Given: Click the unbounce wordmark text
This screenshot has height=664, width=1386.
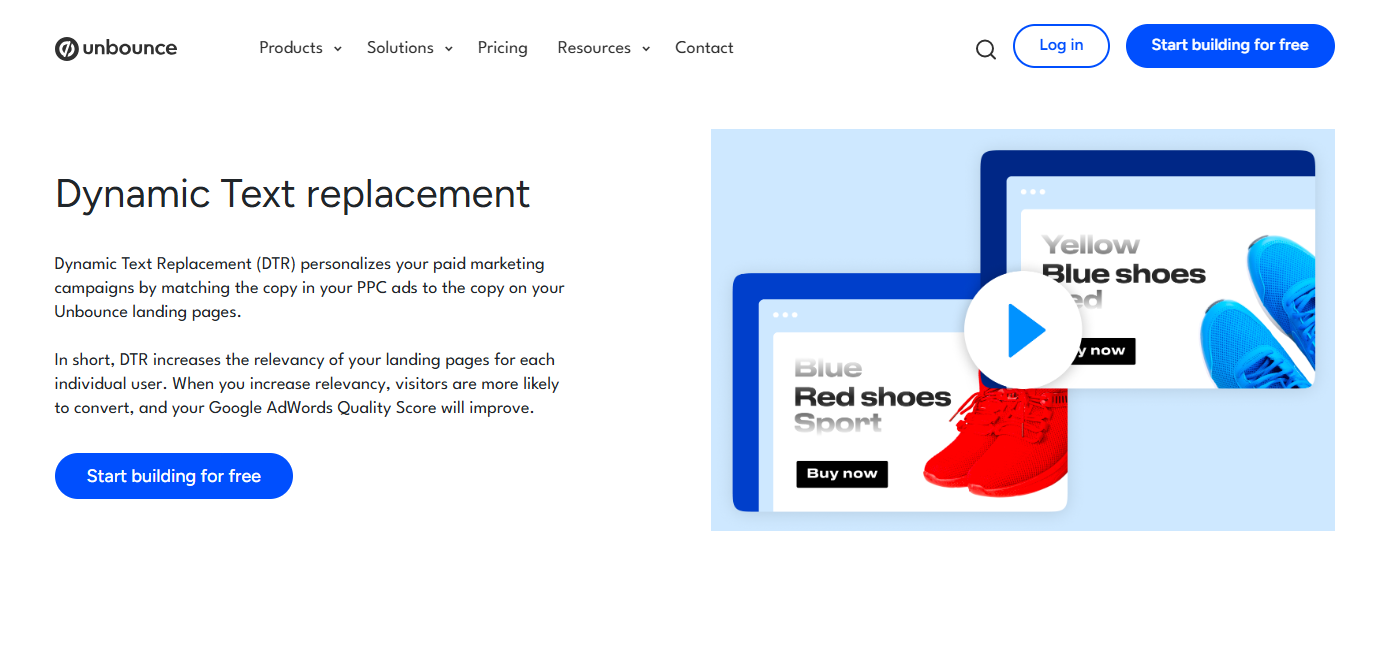Looking at the screenshot, I should coord(130,48).
